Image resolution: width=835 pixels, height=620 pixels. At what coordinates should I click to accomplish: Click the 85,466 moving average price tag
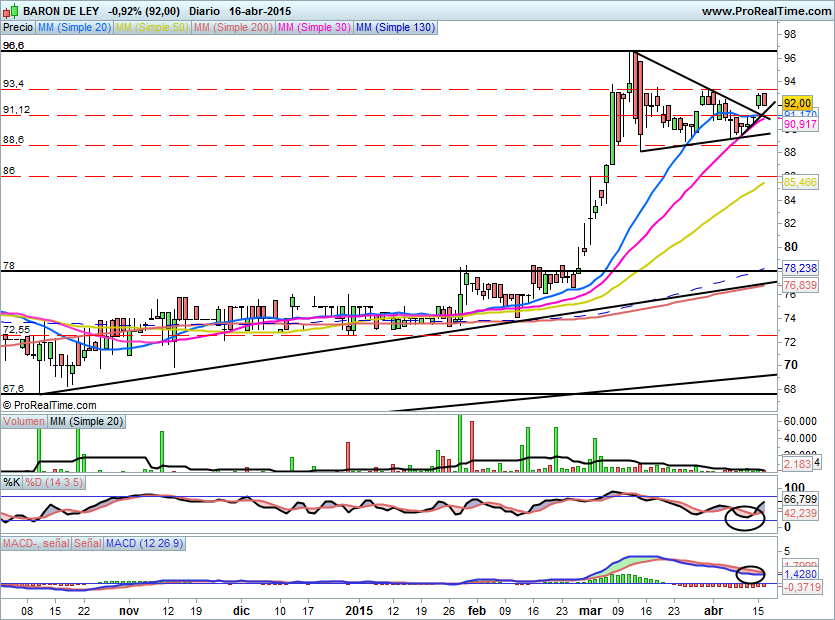(x=801, y=182)
